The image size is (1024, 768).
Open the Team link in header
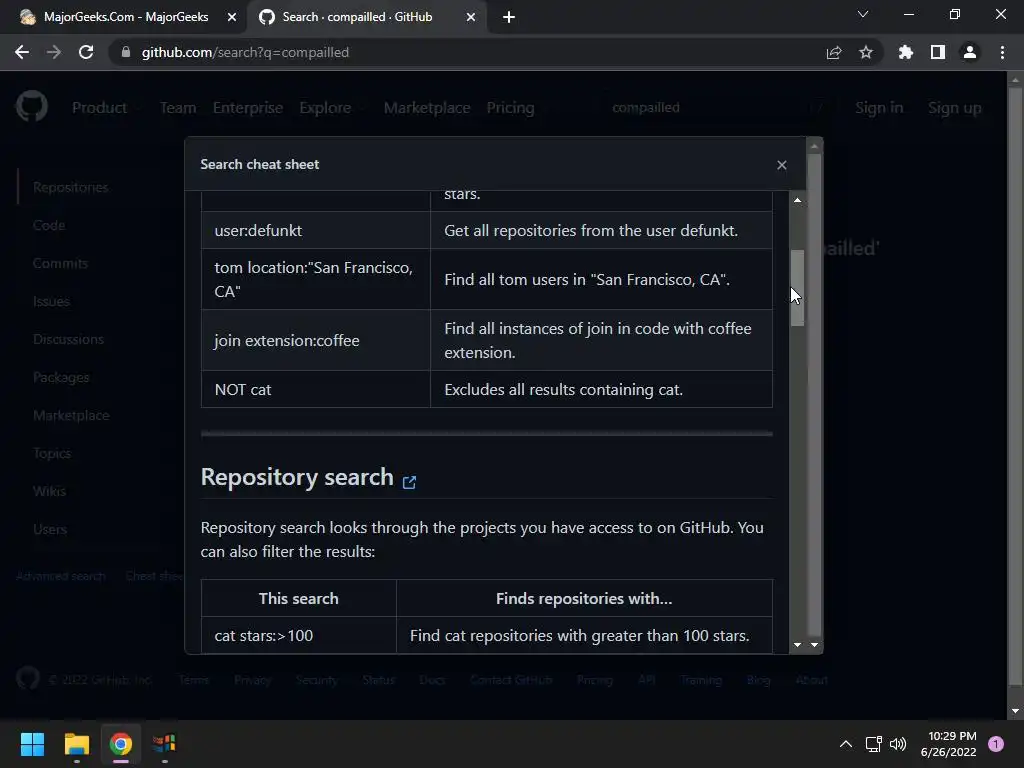(x=178, y=108)
